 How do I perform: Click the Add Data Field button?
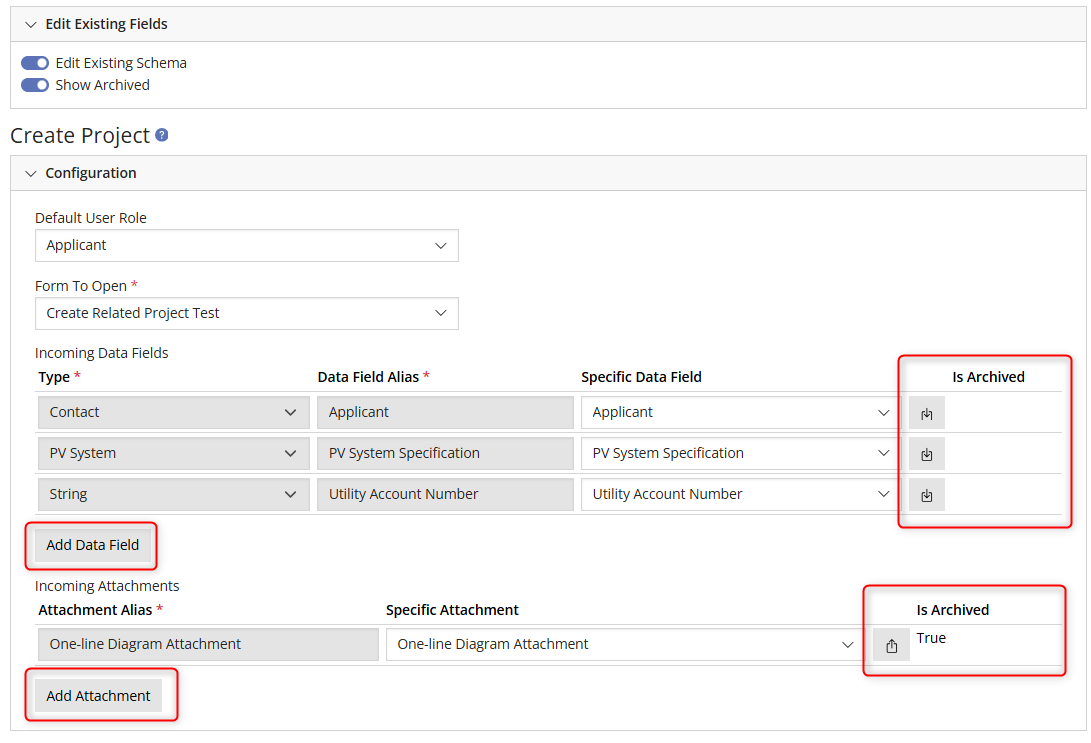91,545
